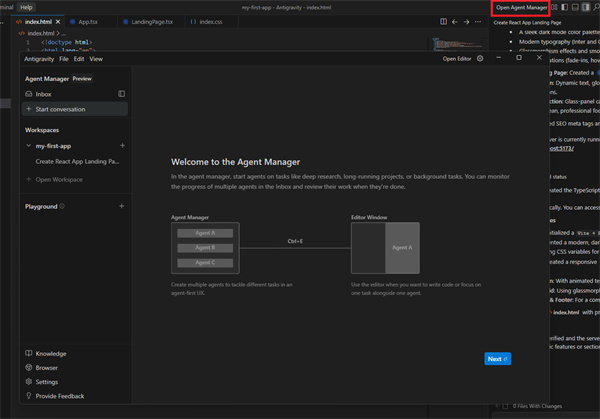Open Create React App Landing Page conversation
This screenshot has width=600, height=419.
(x=77, y=161)
